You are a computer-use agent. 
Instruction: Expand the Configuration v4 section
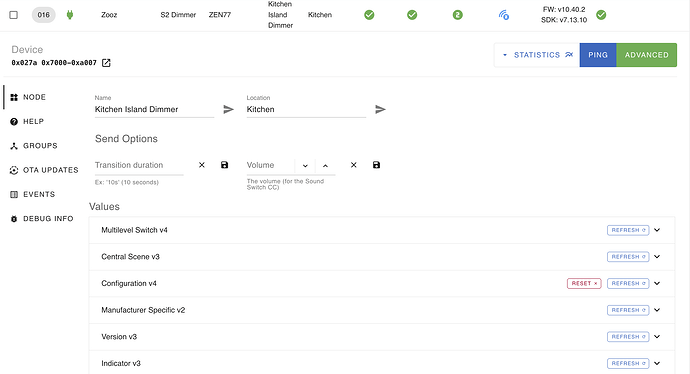657,283
